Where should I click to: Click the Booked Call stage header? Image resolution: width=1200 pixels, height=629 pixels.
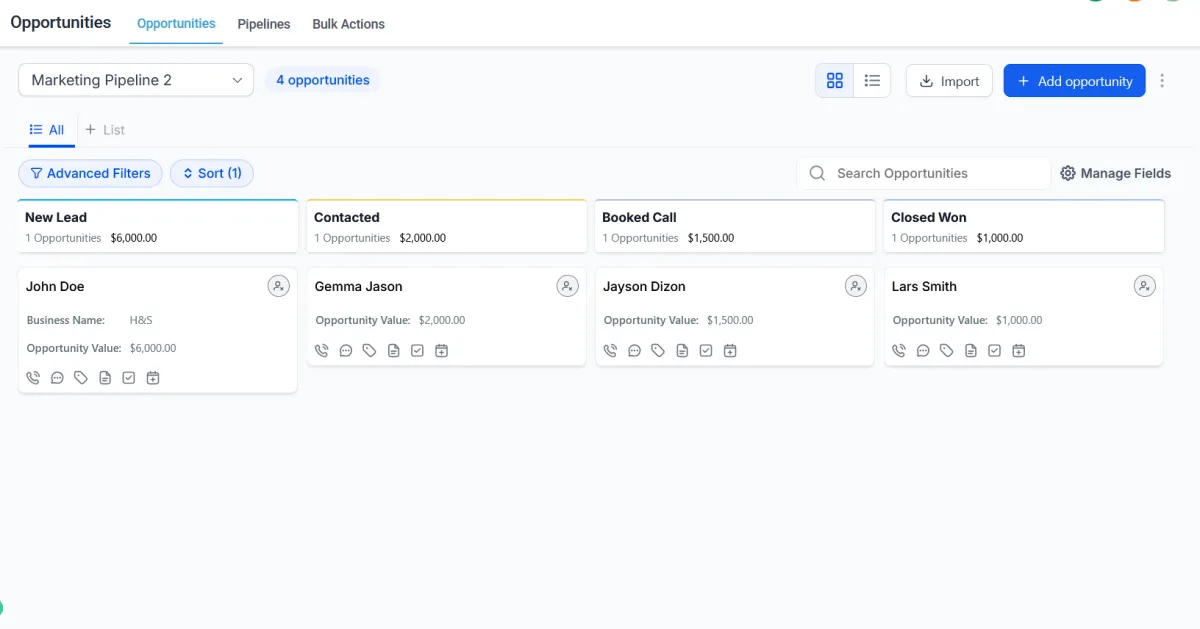pos(735,226)
